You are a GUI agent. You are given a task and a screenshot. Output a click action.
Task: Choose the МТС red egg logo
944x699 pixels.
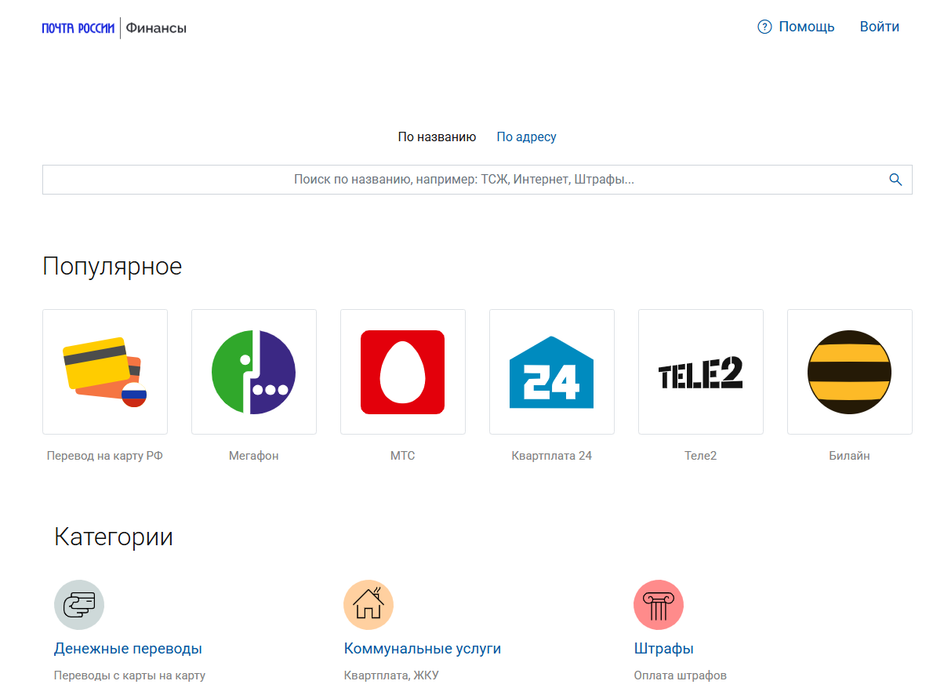(403, 371)
